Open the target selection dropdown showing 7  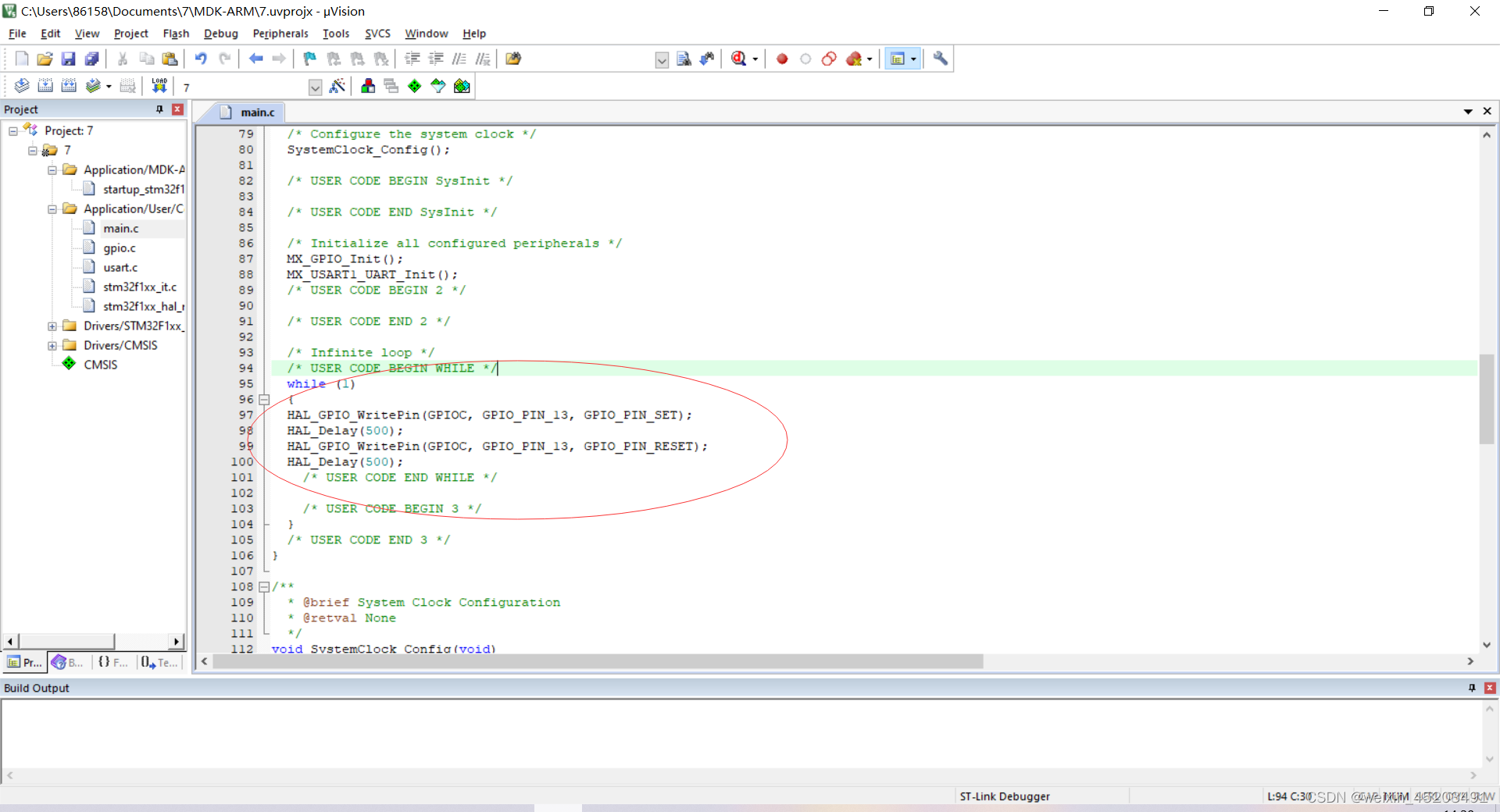click(315, 87)
